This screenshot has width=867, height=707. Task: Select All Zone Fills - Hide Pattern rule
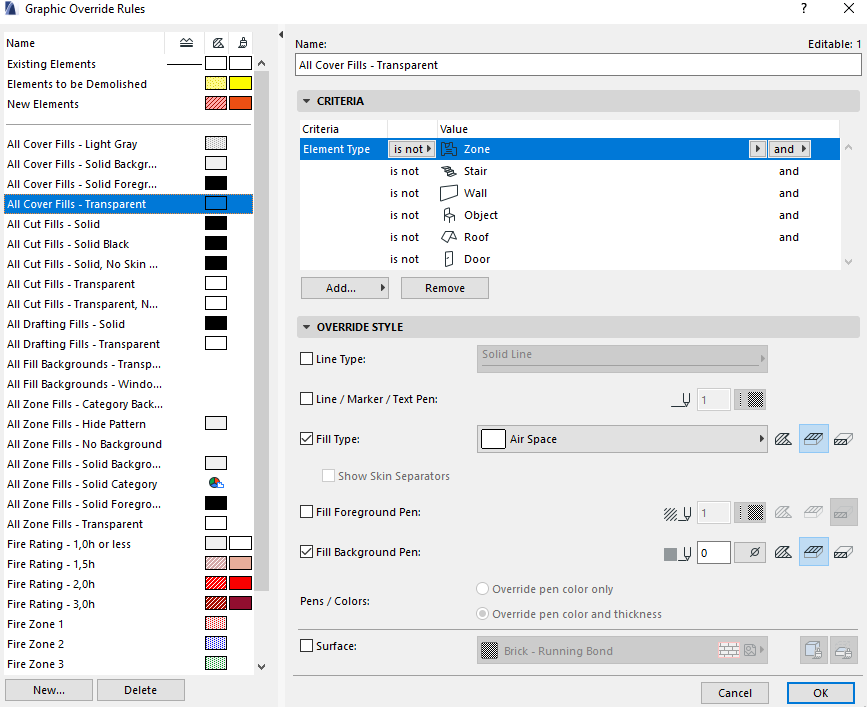tap(128, 424)
